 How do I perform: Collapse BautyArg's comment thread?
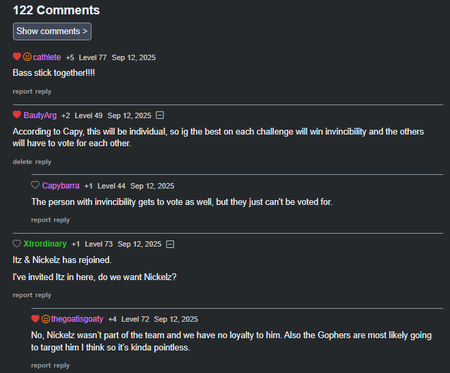(160, 115)
